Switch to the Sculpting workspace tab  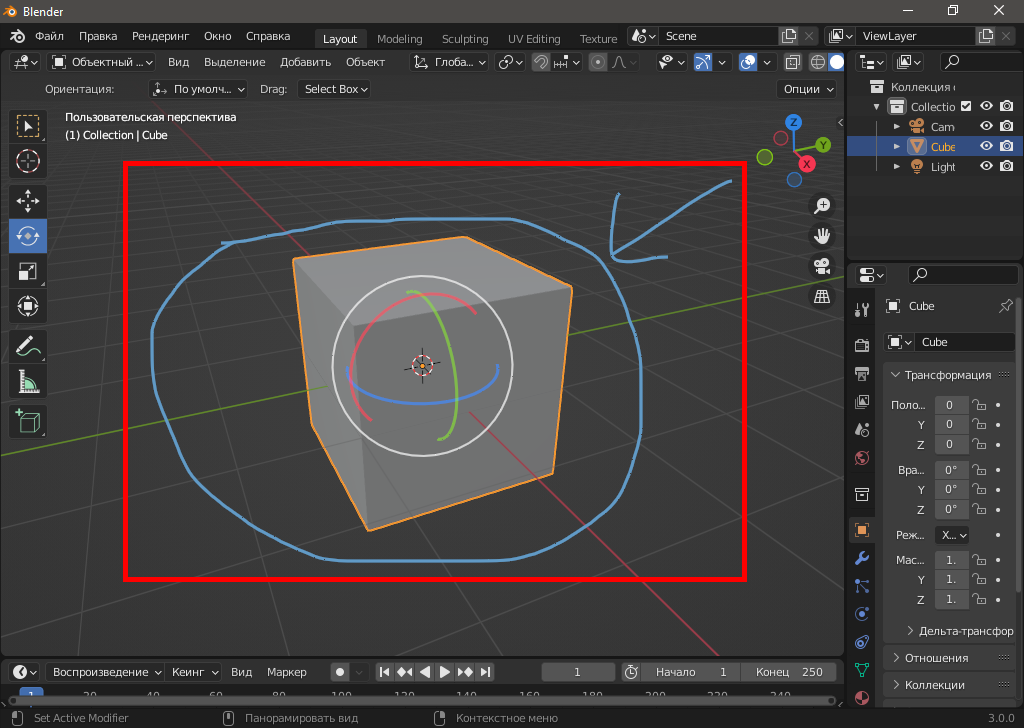[465, 39]
